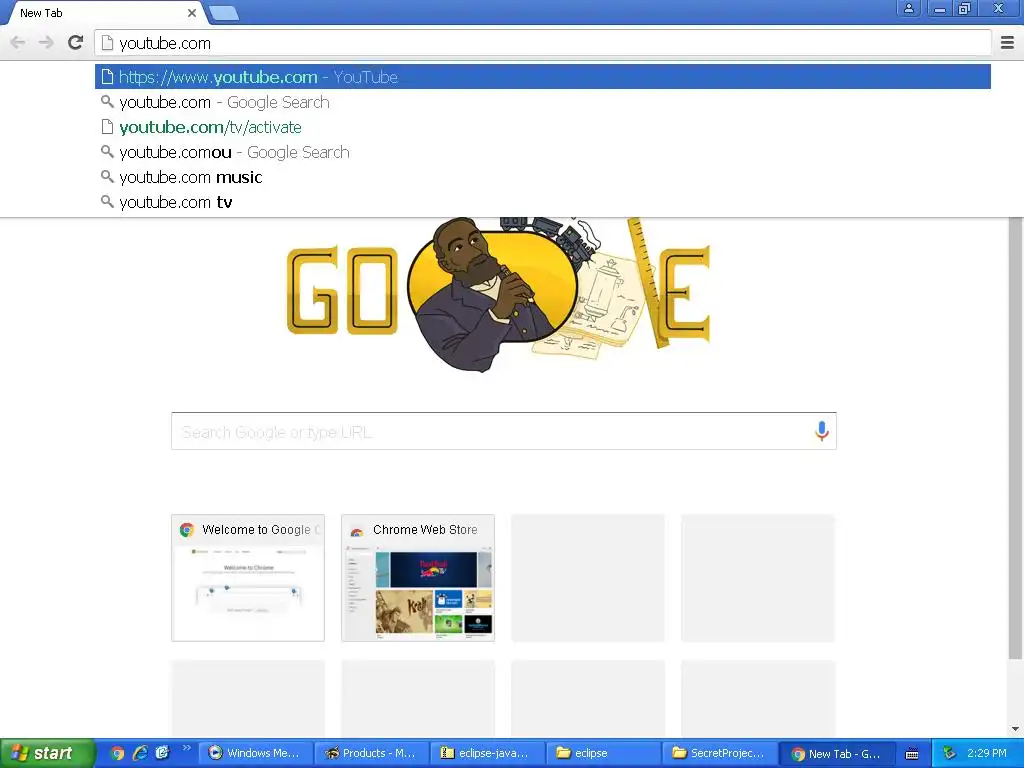Start voice search with the microphone icon
Viewport: 1024px width, 768px height.
822,431
